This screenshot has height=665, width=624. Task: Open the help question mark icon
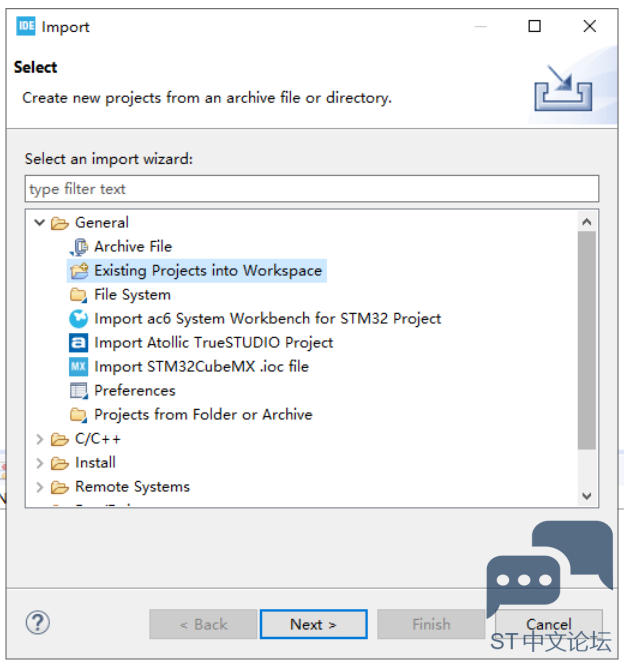pos(38,623)
